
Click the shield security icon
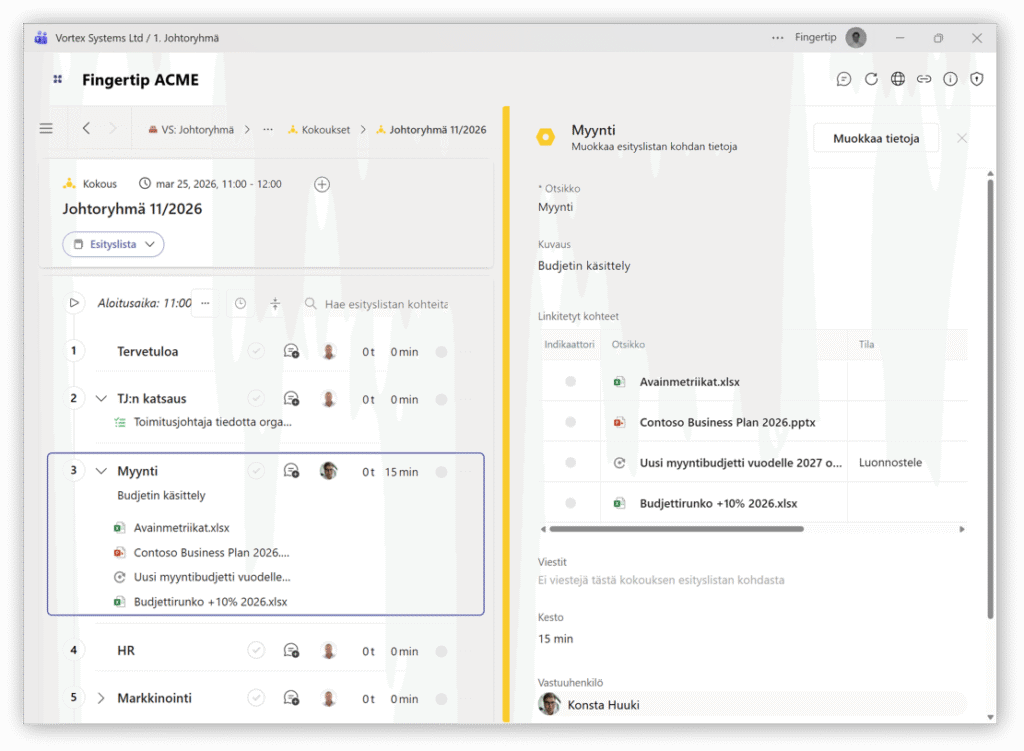pyautogui.click(x=977, y=79)
